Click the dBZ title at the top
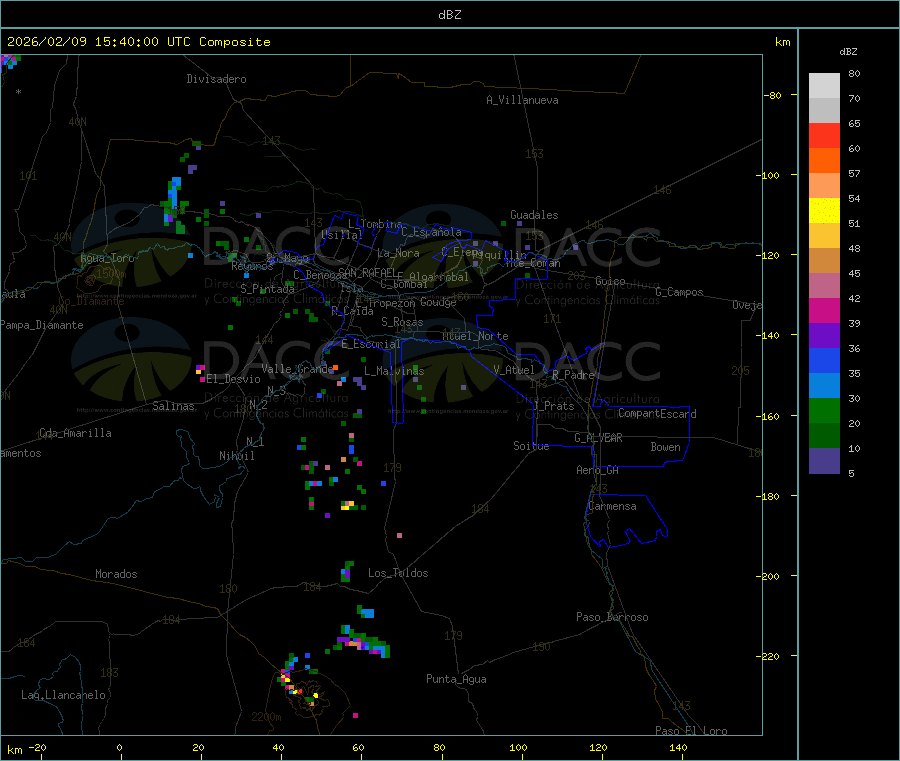 point(450,15)
